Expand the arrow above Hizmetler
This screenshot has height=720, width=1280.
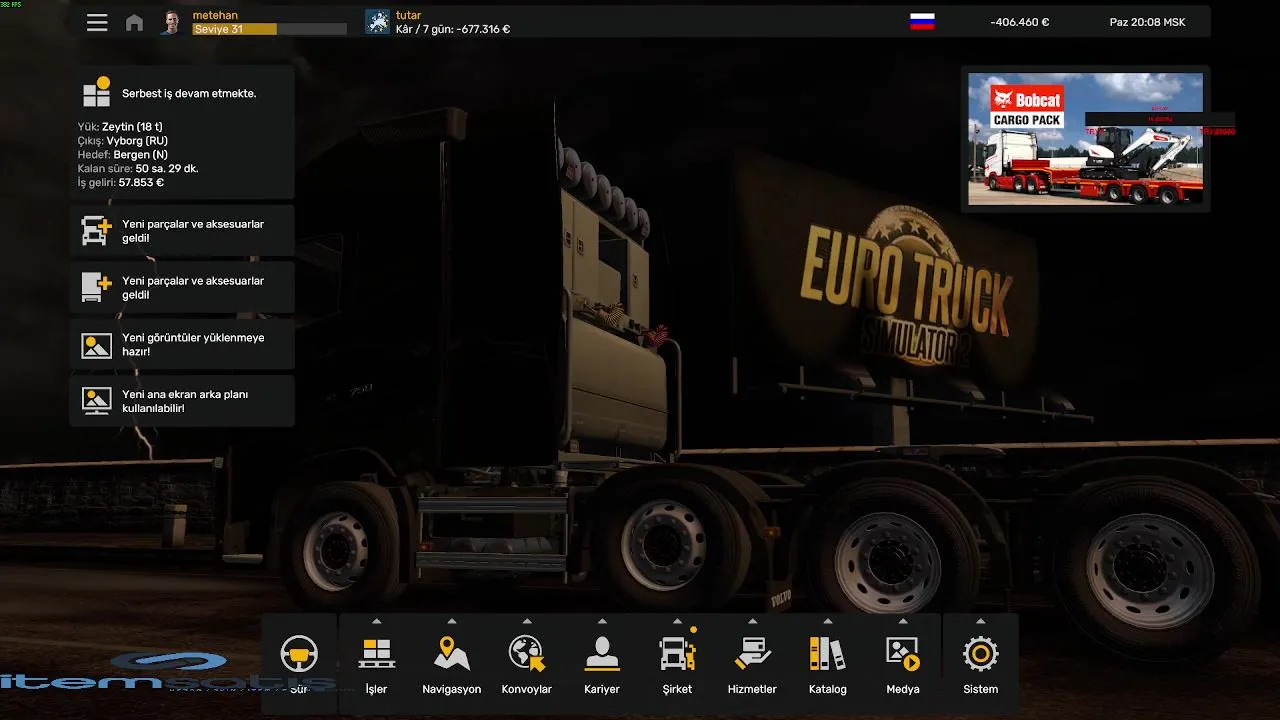[752, 621]
